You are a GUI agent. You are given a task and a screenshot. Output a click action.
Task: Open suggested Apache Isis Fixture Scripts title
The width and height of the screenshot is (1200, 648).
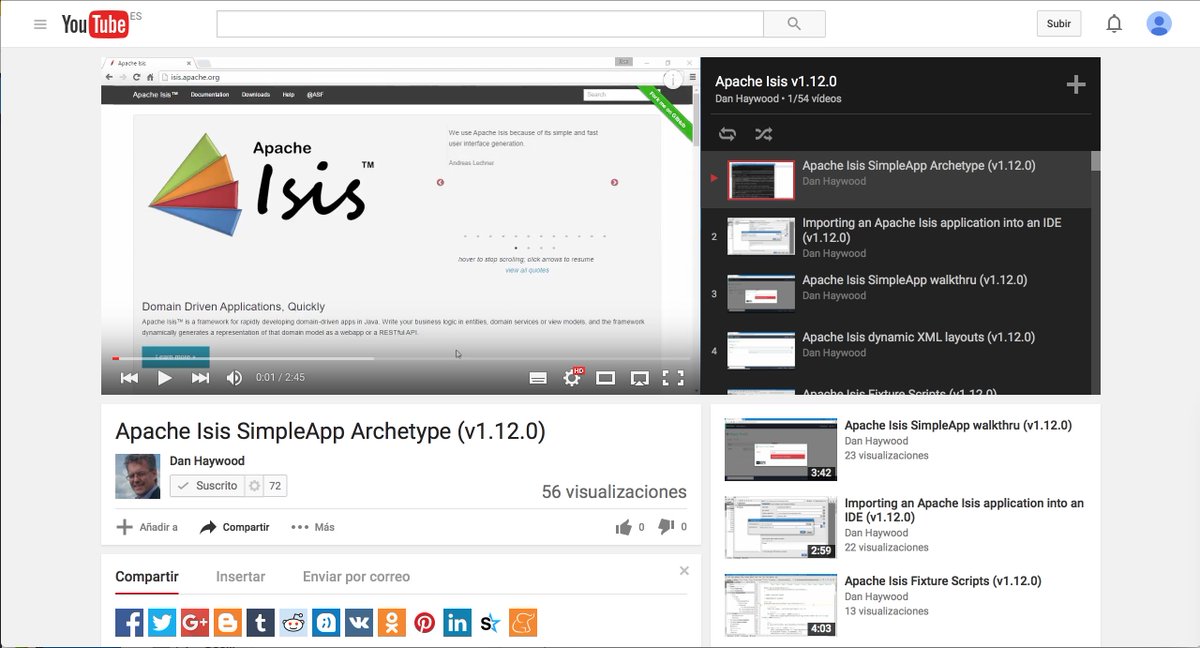point(943,581)
